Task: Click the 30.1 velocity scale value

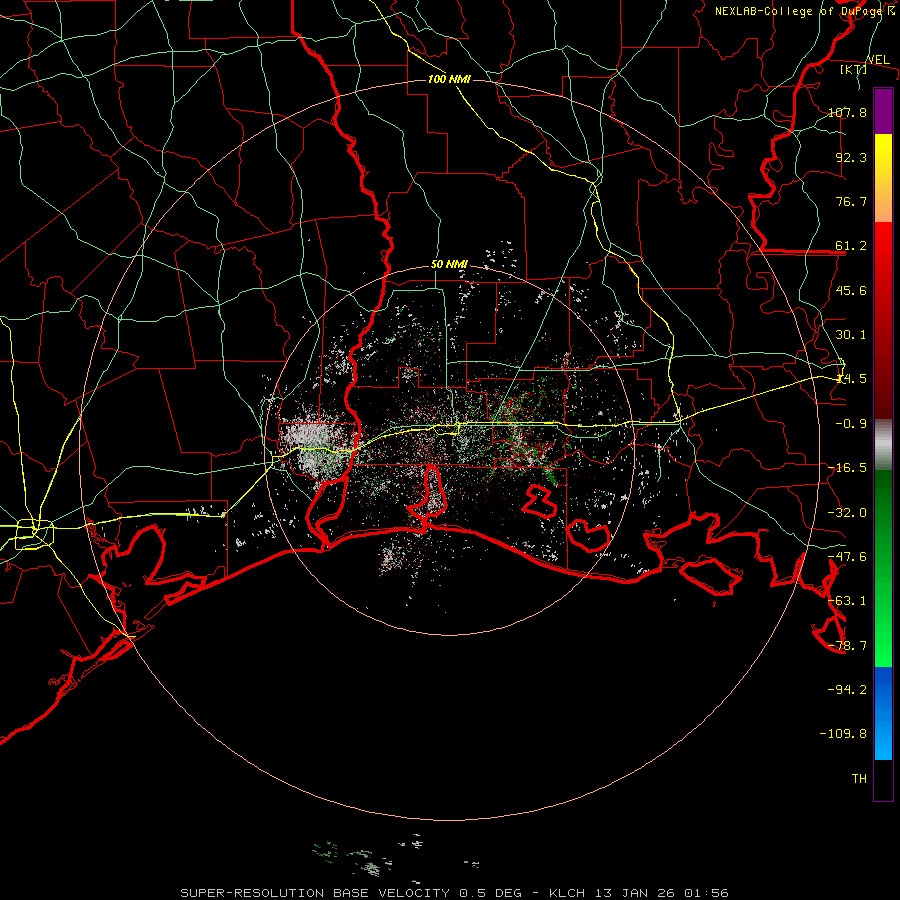Action: coord(851,335)
